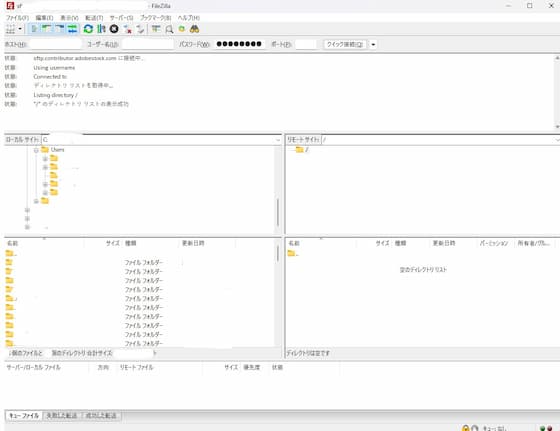Disconnect from the current server
The width and height of the screenshot is (560, 431).
point(128,29)
